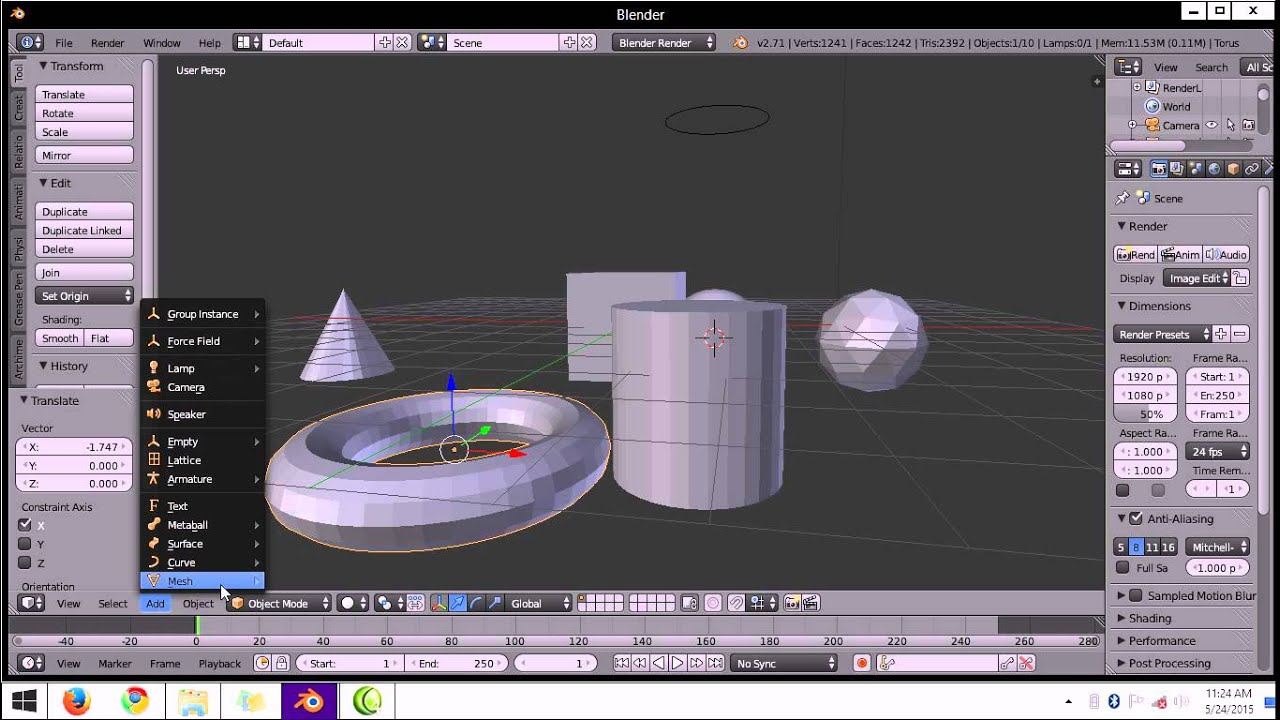Click the rotate manipulator arc icon

[476, 603]
